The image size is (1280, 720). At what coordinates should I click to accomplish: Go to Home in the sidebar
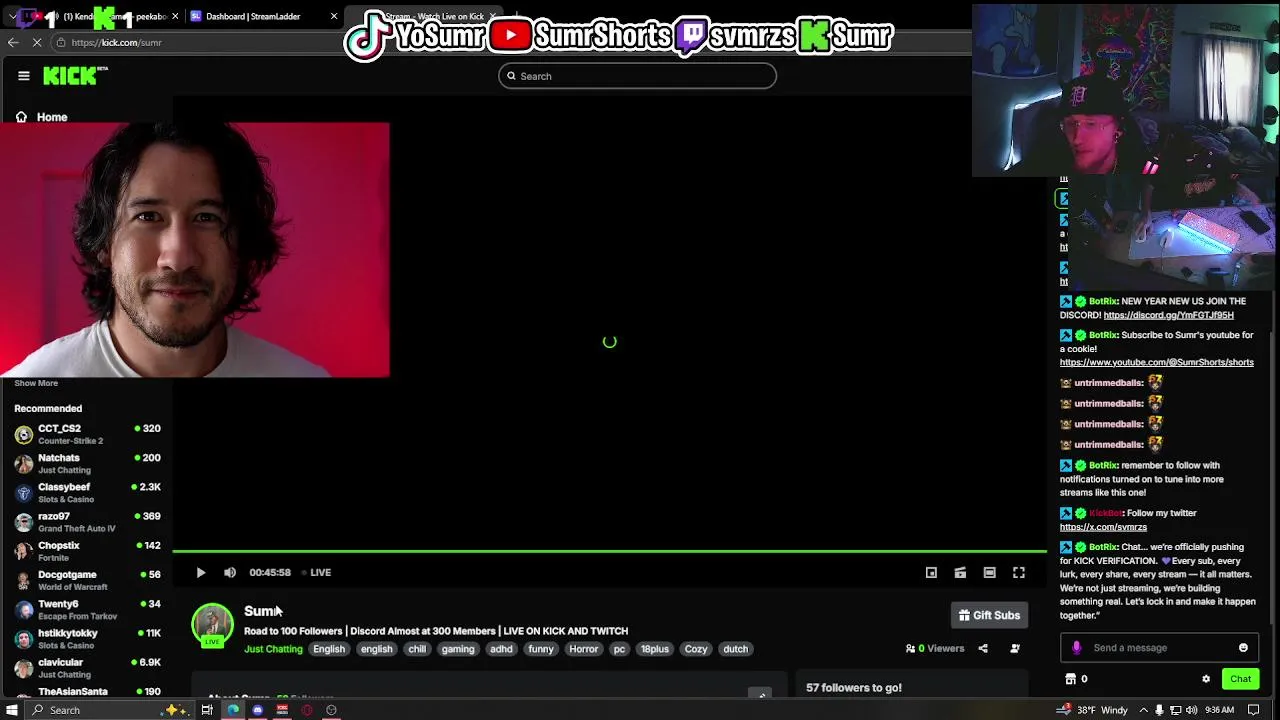tap(42, 117)
